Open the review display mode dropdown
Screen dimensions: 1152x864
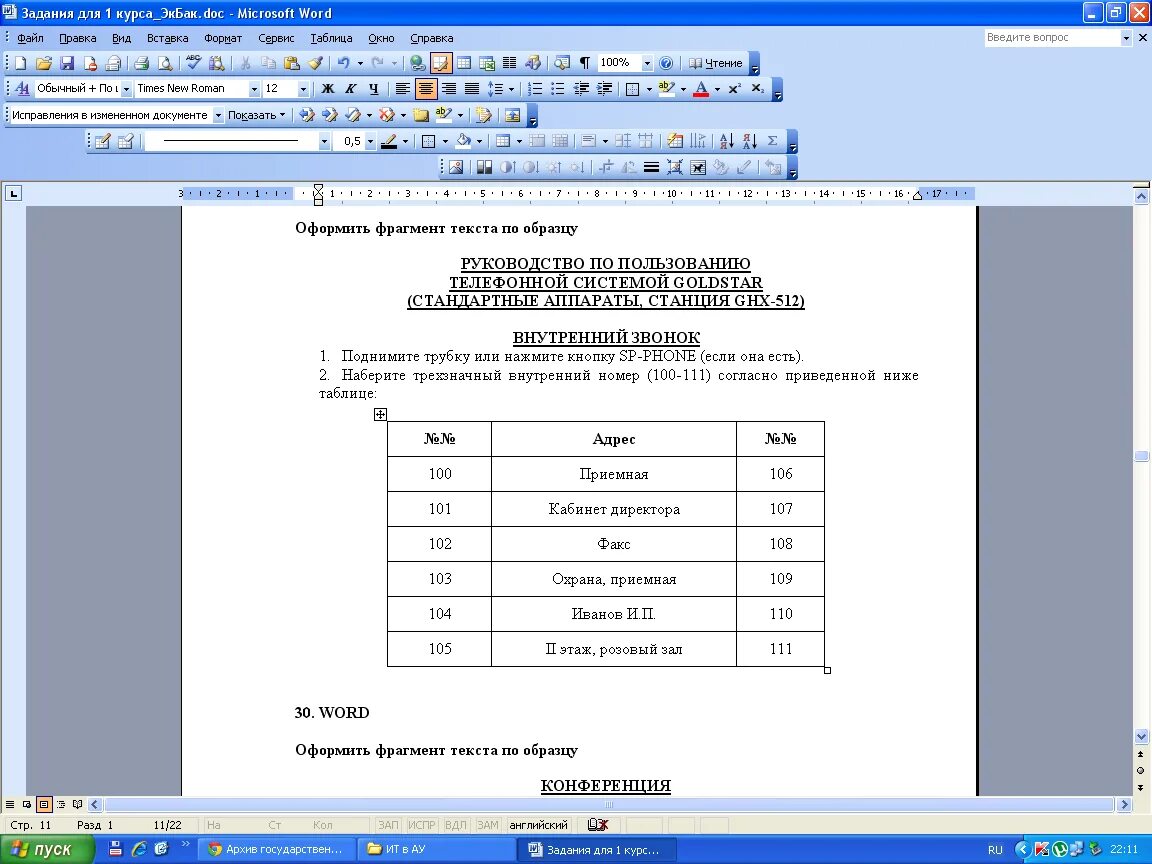pyautogui.click(x=218, y=115)
